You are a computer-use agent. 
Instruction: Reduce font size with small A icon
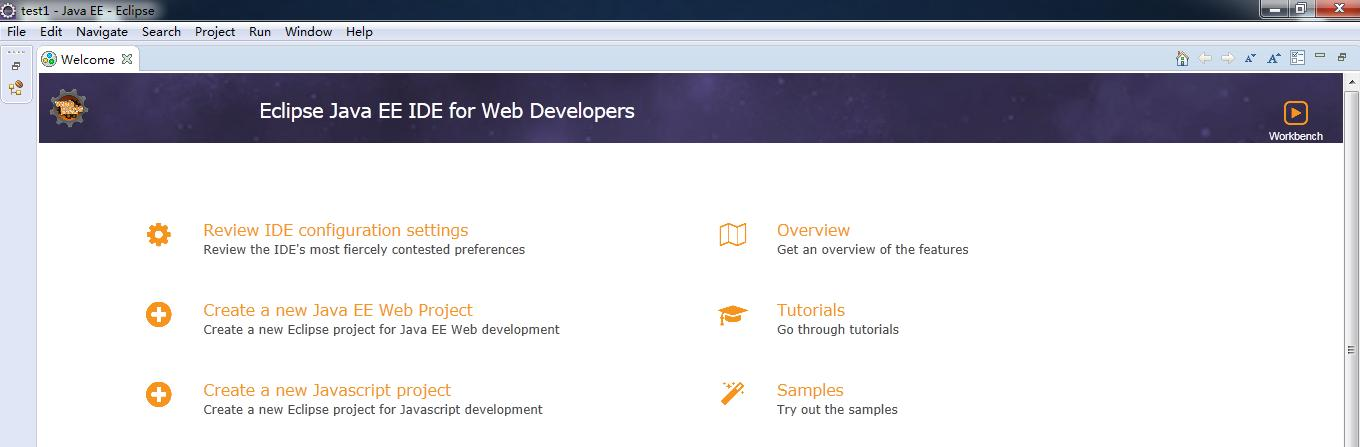(1250, 59)
